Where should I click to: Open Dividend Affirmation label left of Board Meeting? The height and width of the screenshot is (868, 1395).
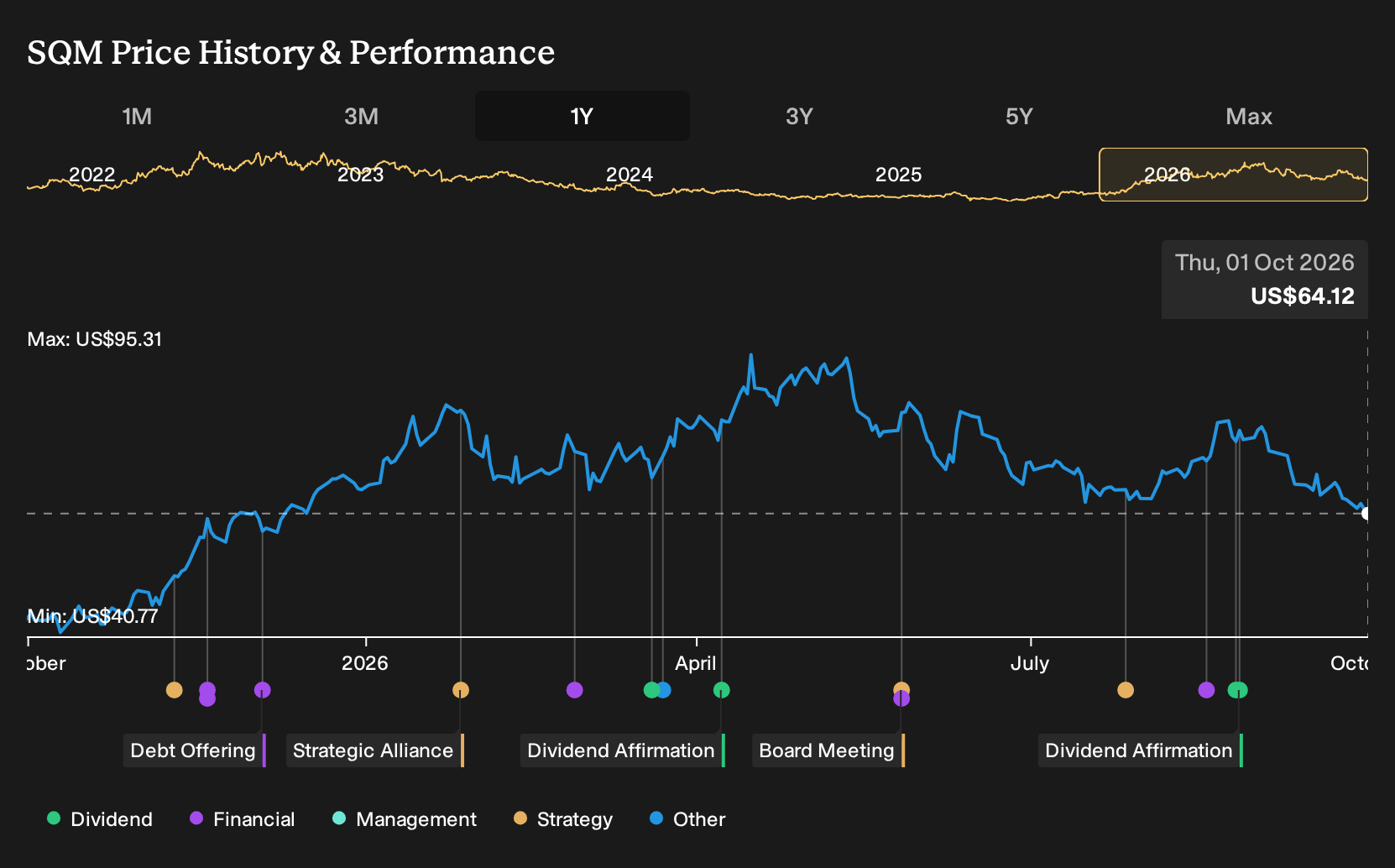click(x=622, y=750)
